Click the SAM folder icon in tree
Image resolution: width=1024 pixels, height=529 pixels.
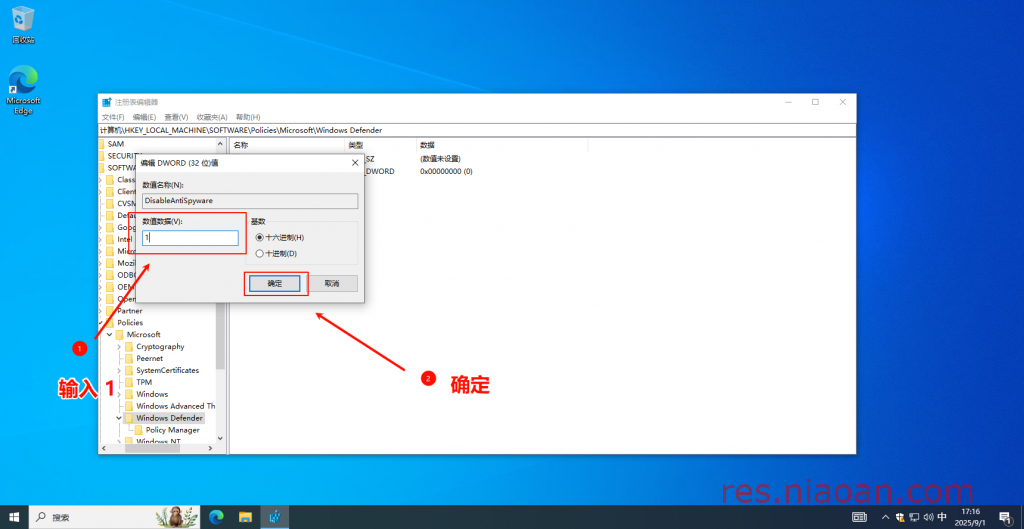click(101, 144)
